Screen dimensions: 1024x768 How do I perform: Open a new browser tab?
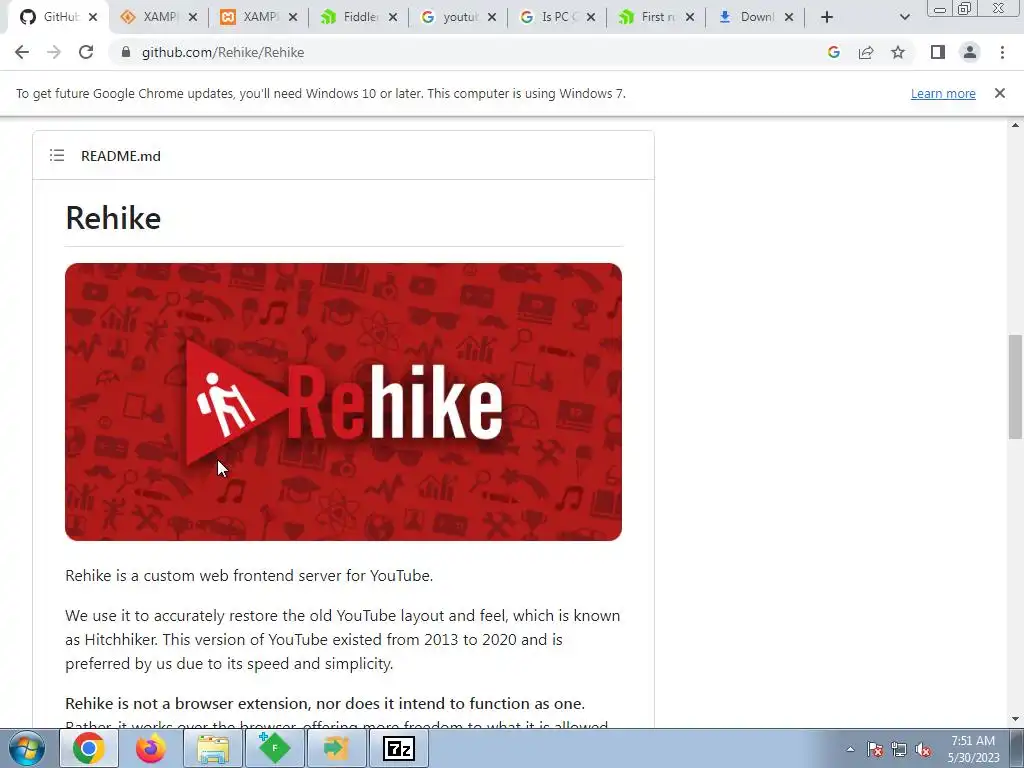pos(827,17)
